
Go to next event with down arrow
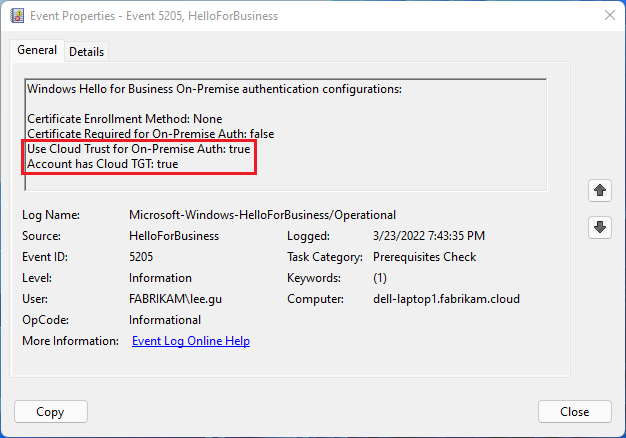tap(599, 227)
